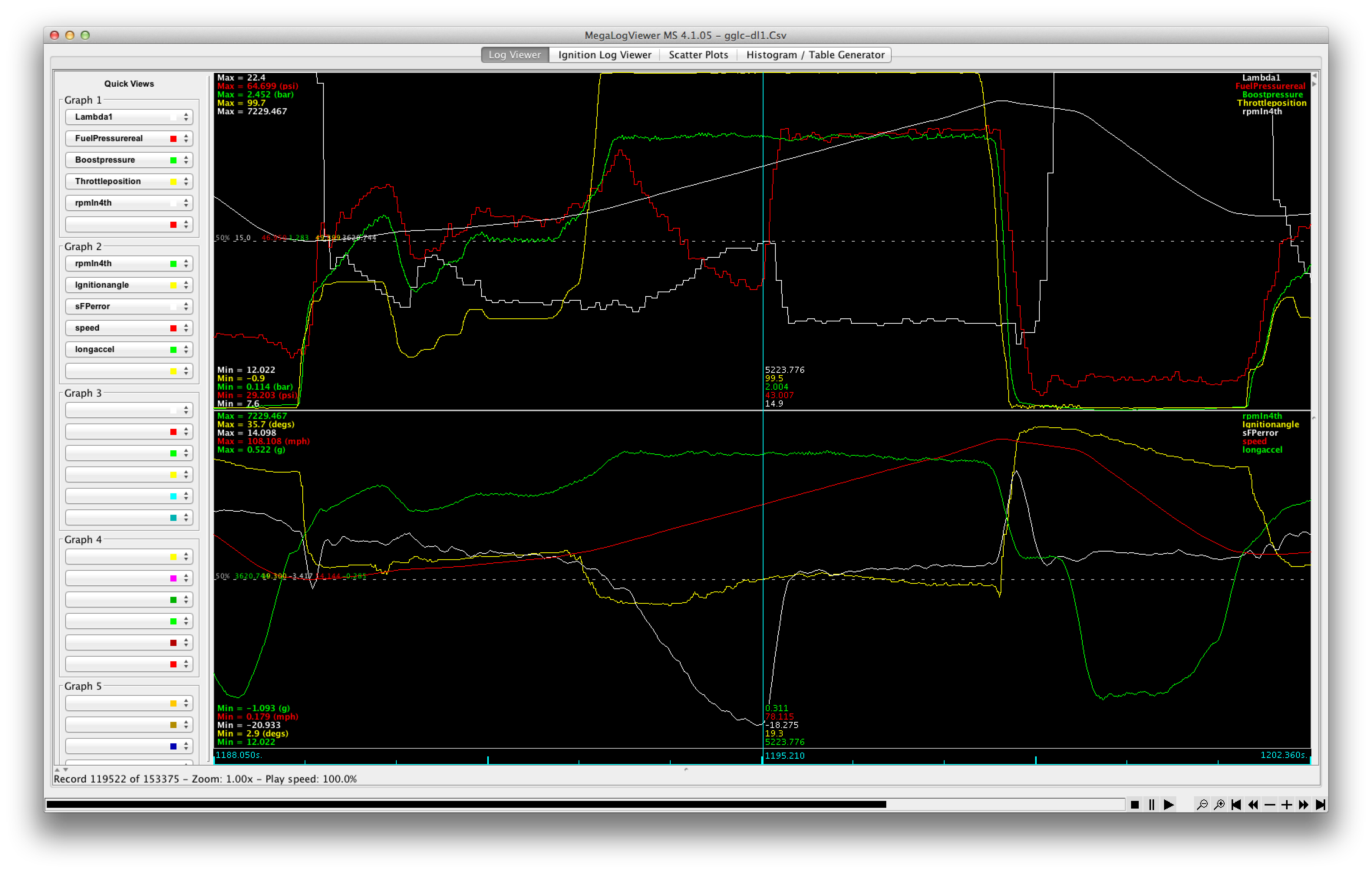Open the Histogram / Table Generator tab
1372x873 pixels.
click(x=815, y=55)
